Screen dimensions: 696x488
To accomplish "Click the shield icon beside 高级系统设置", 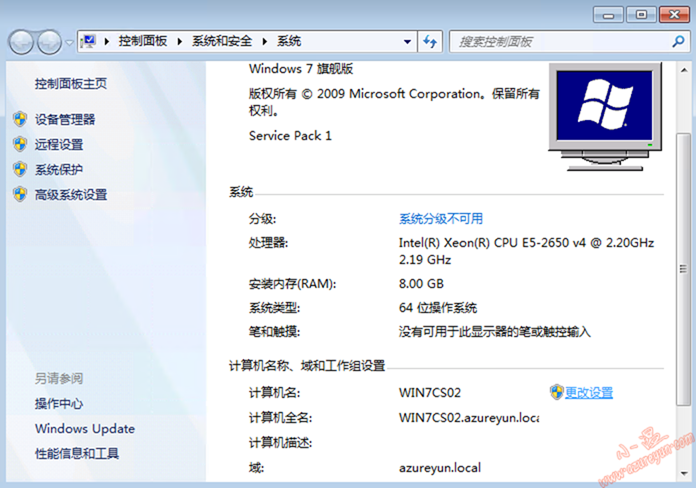I will tap(20, 194).
